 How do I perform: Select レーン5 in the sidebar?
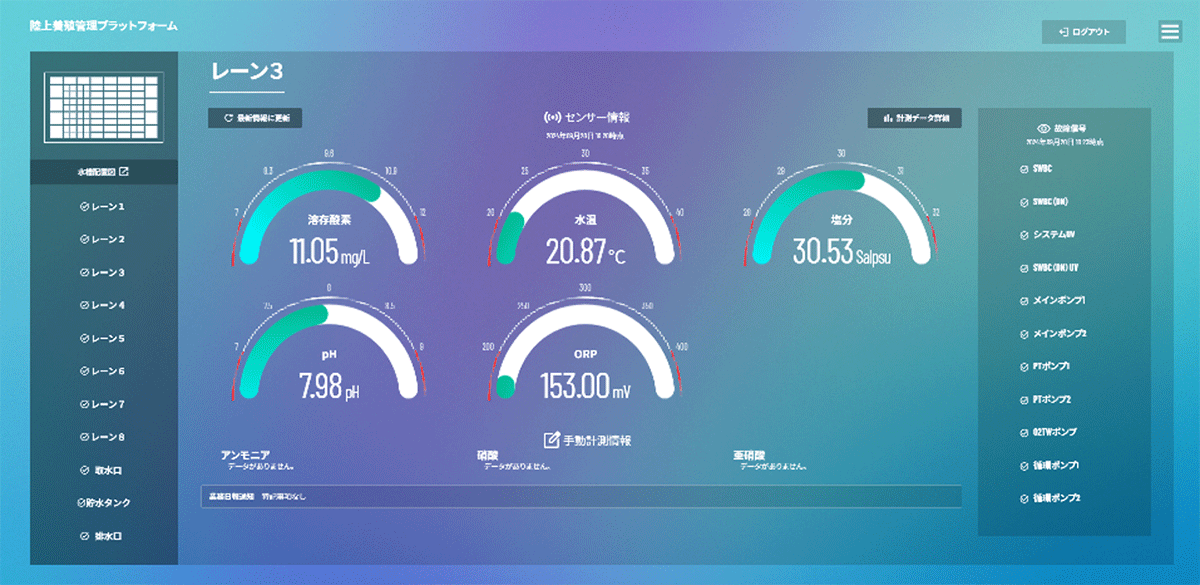click(x=104, y=338)
